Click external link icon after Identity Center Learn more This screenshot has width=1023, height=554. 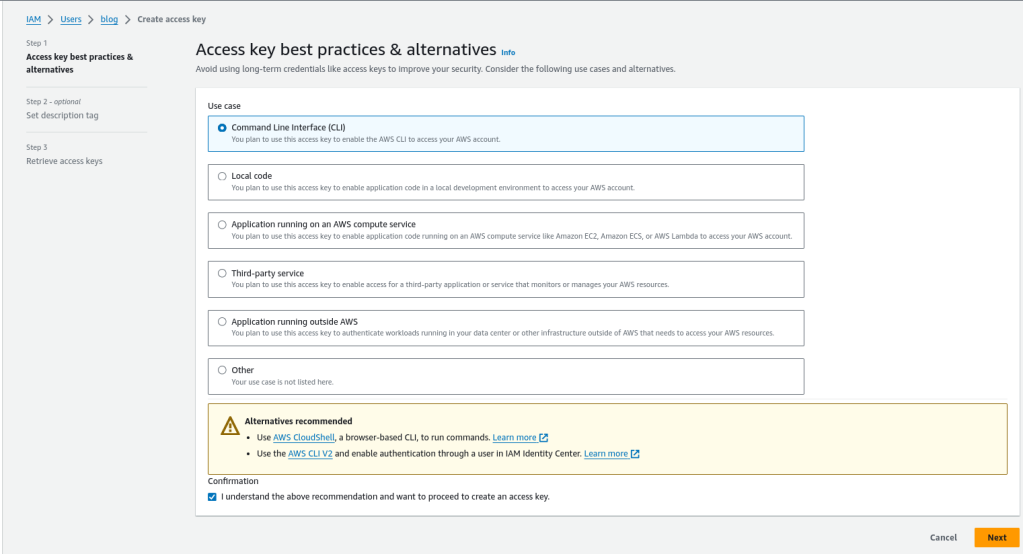635,454
